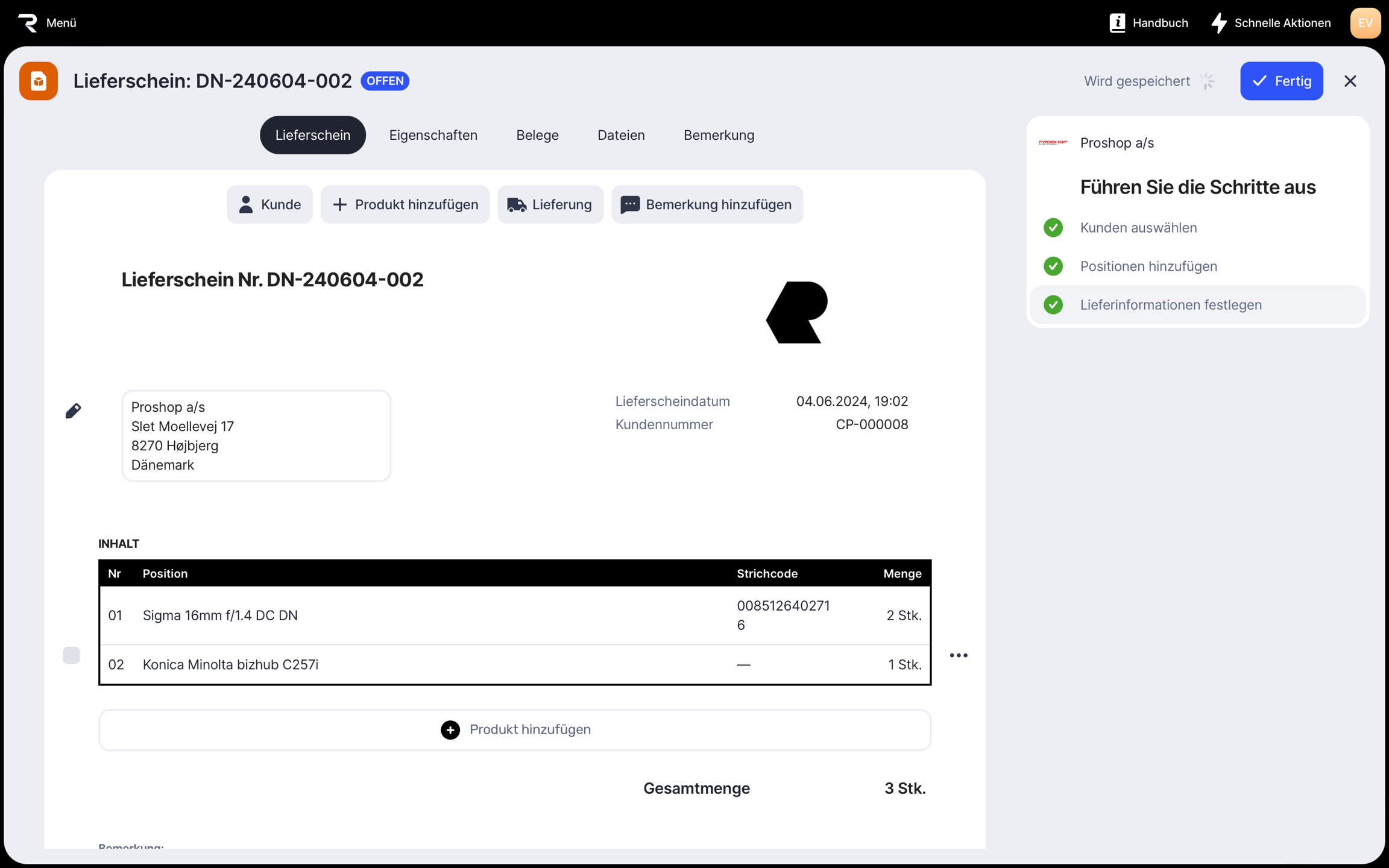Click the orange Lieferschein package icon
The height and width of the screenshot is (868, 1389).
tap(39, 81)
